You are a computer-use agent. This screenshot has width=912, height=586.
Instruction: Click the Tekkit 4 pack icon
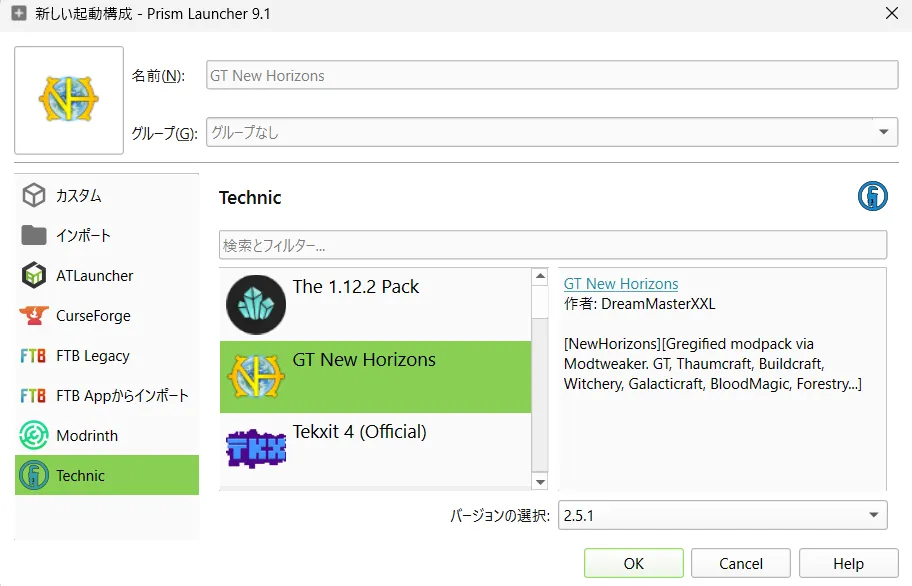click(x=256, y=450)
